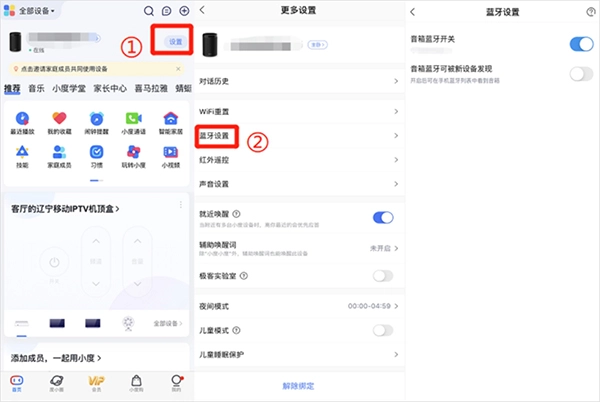This screenshot has height=402, width=600.
Task: Toggle the 儿童模式 child mode switch
Action: (382, 330)
